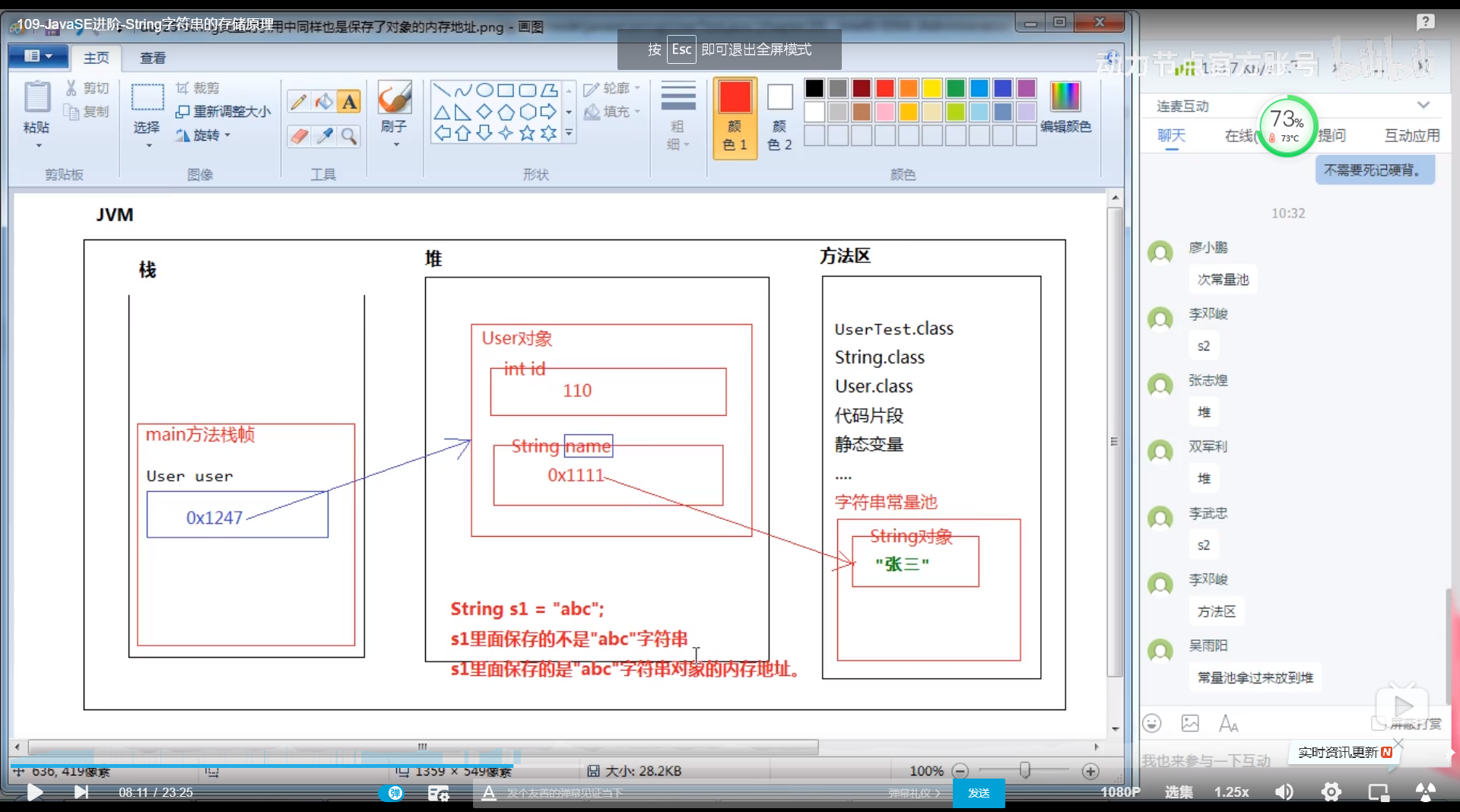Click the zoom in plus button

click(1090, 770)
